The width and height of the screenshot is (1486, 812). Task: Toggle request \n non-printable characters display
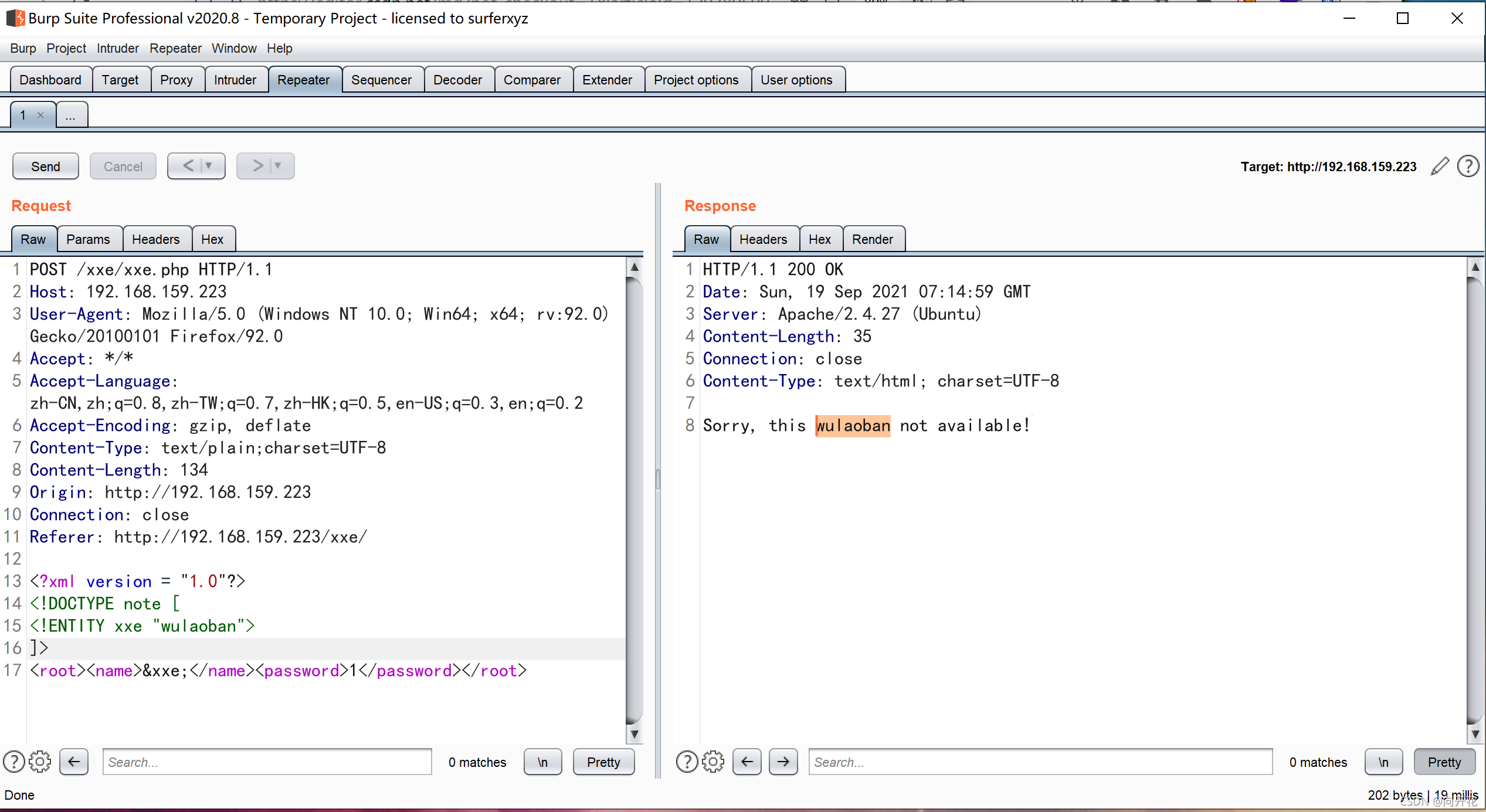tap(542, 762)
